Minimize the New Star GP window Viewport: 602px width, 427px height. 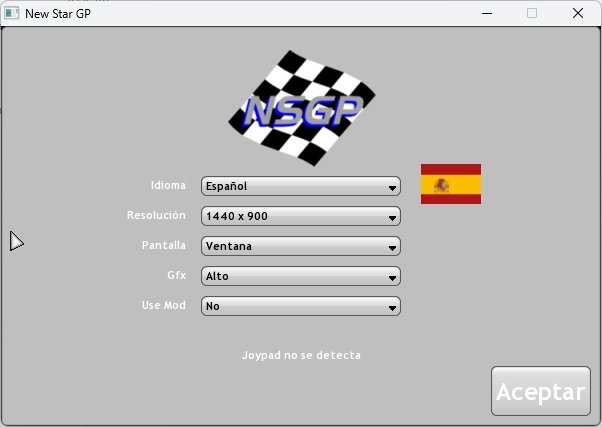[x=487, y=13]
